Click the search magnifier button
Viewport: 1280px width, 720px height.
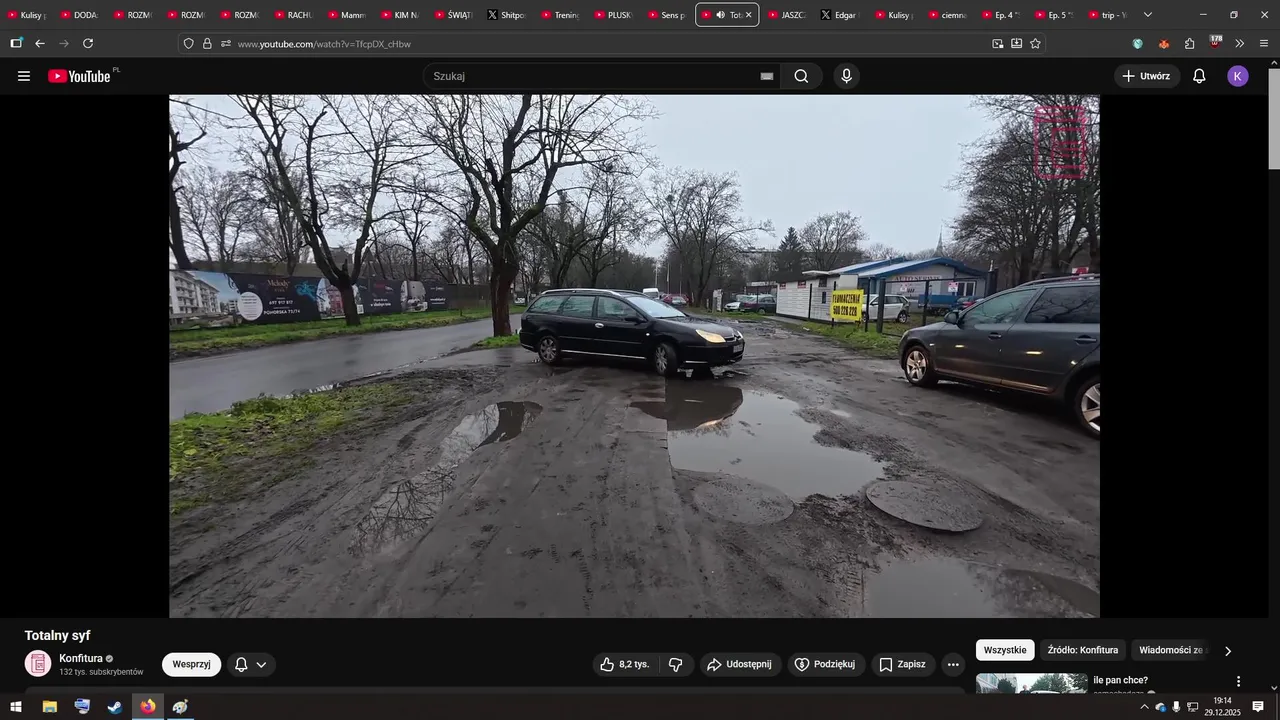tap(801, 76)
